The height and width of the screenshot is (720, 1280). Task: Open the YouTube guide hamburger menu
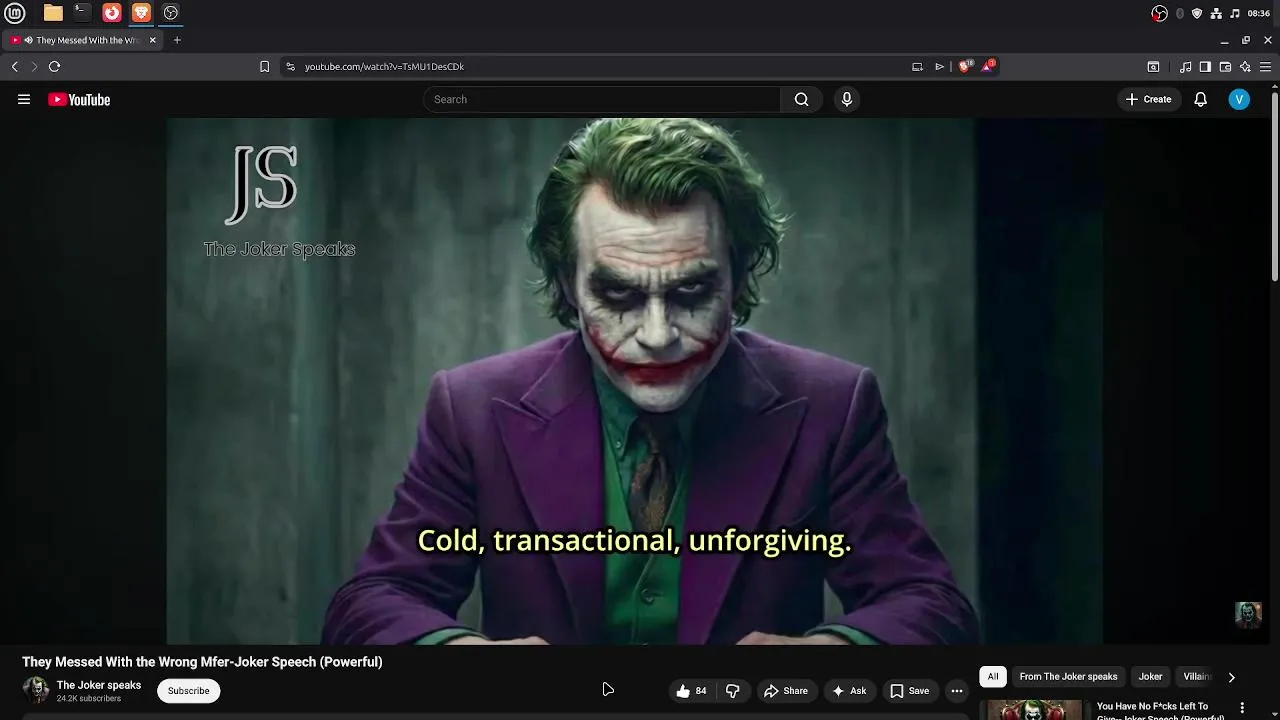(x=24, y=99)
